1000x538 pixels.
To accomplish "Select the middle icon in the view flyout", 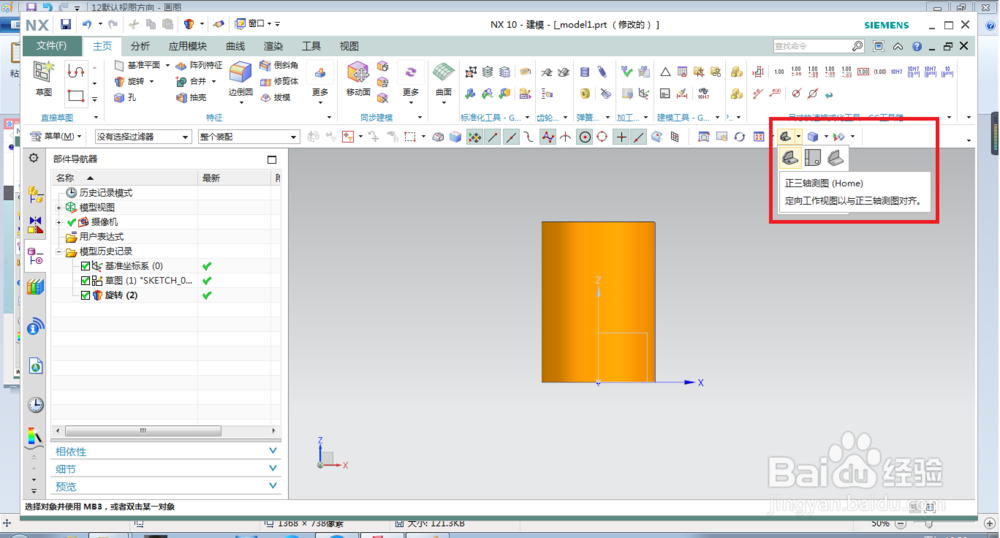I will (x=812, y=157).
